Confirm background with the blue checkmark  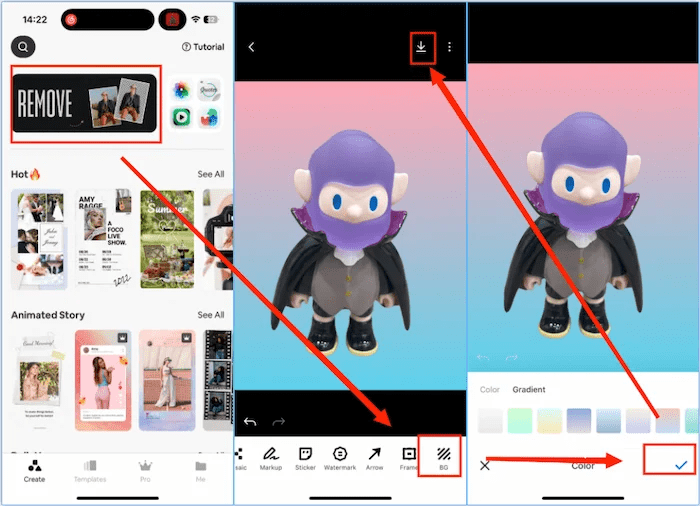point(681,465)
